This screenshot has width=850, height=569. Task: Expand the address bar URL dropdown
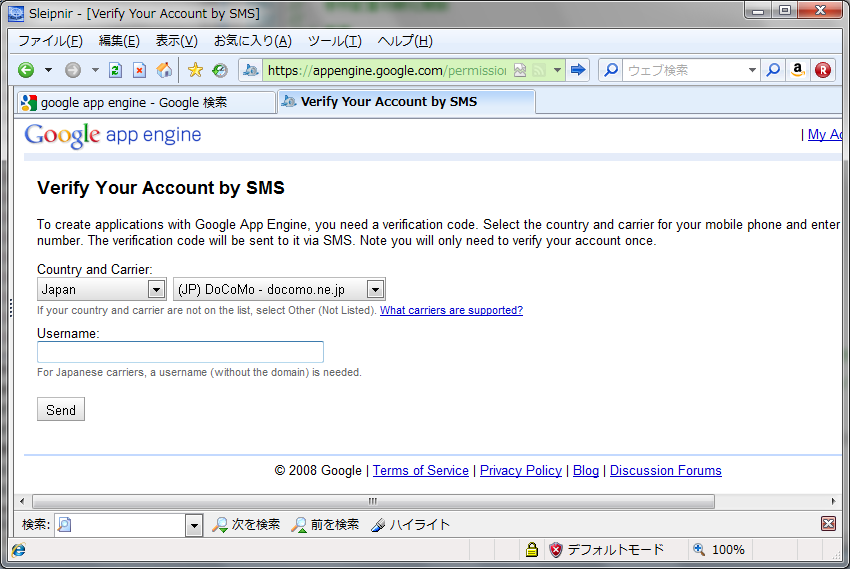[557, 70]
